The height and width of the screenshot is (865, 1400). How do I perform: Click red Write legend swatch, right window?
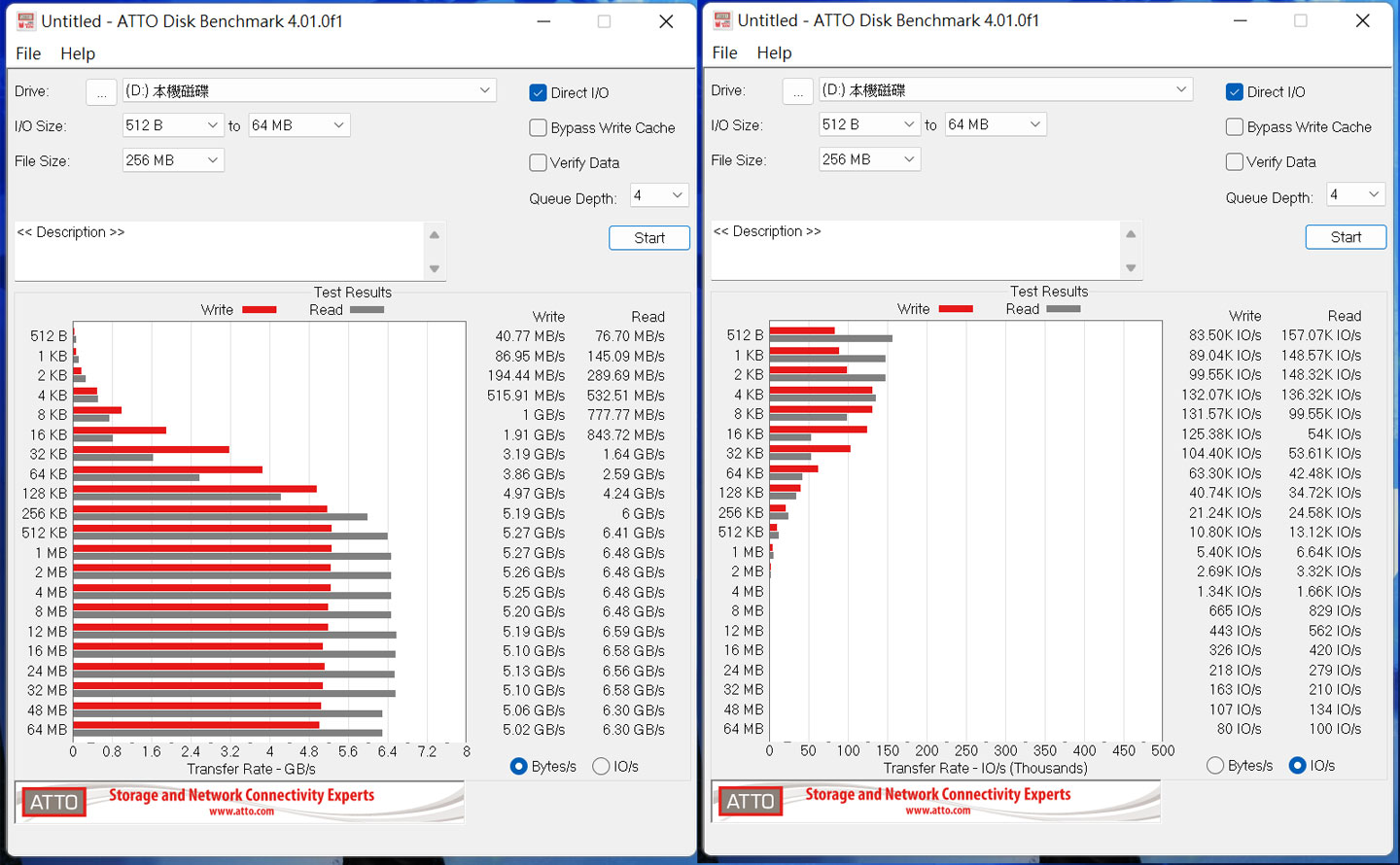point(956,309)
